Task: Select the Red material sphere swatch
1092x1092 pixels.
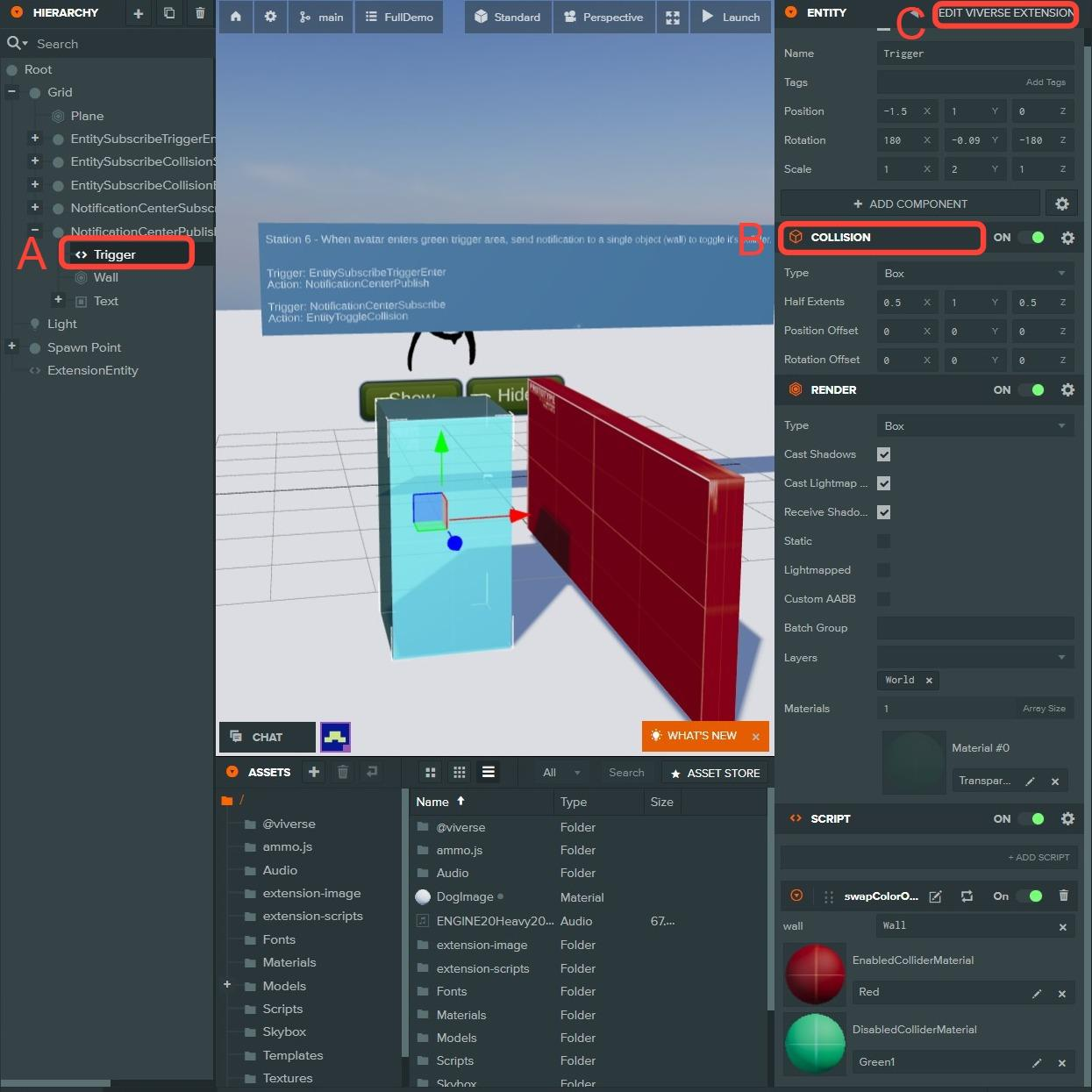Action: [x=815, y=974]
